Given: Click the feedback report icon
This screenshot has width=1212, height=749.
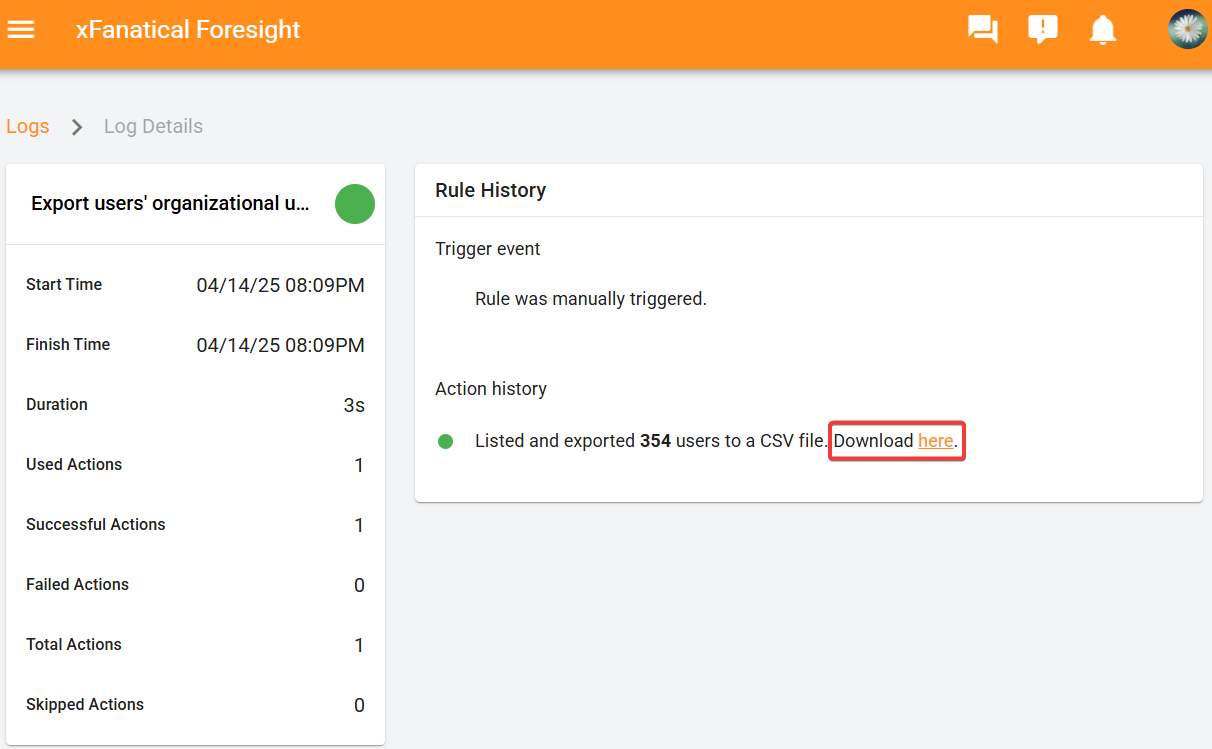Looking at the screenshot, I should point(1043,30).
